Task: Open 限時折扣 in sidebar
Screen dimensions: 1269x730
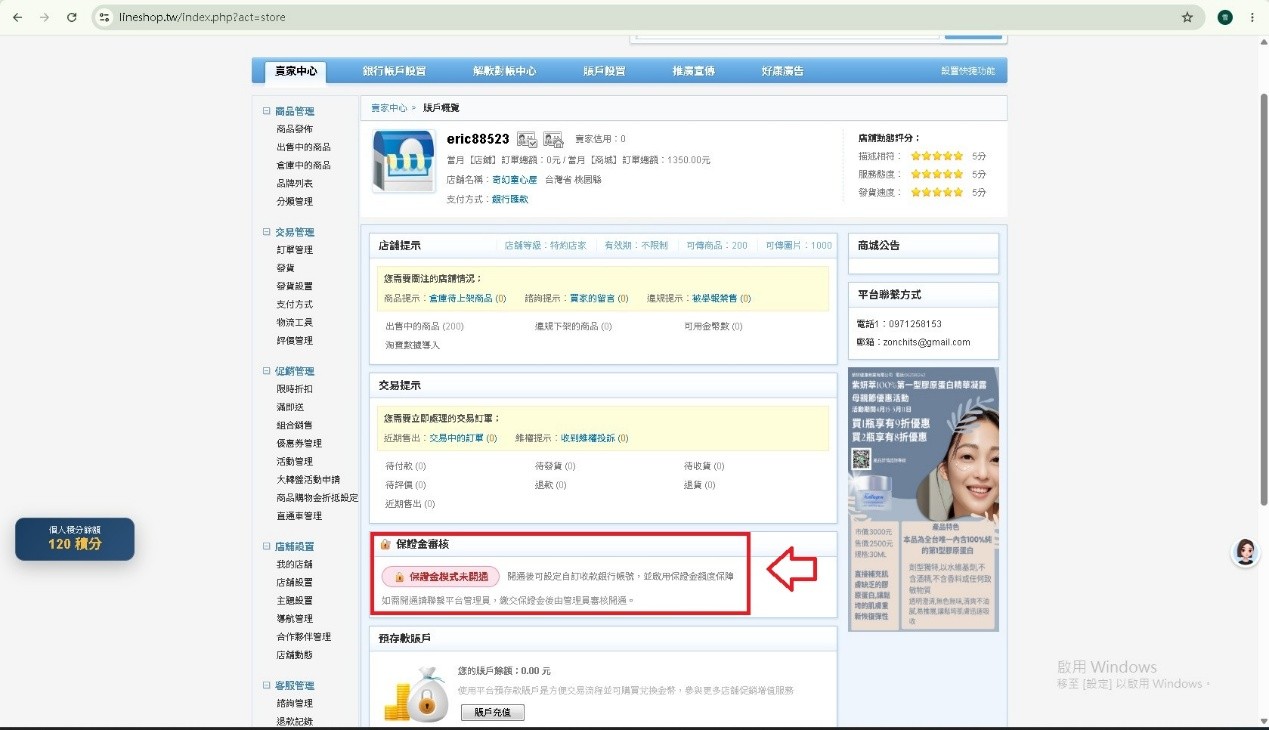Action: (294, 389)
